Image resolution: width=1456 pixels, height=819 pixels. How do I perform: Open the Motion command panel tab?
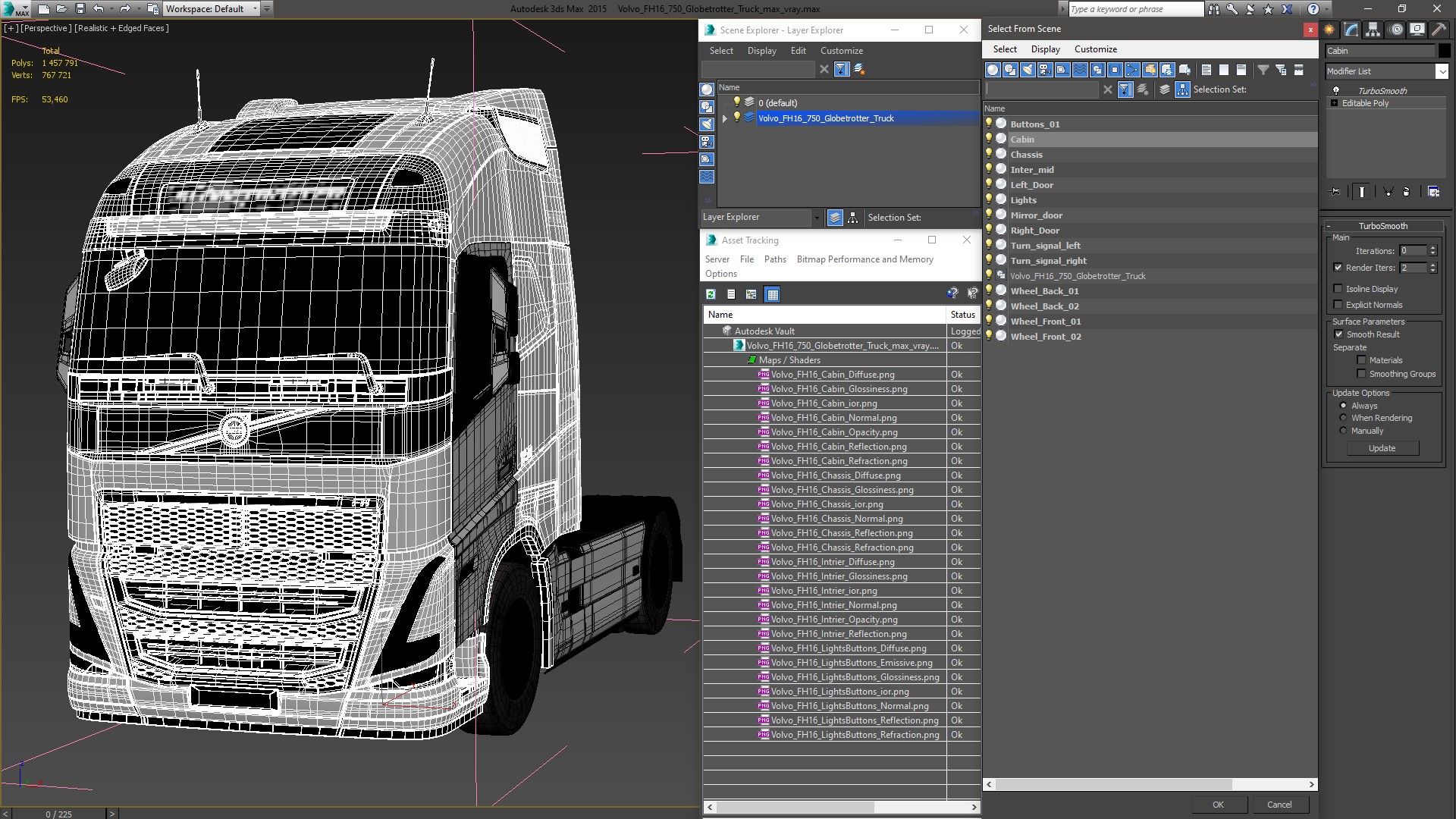tap(1396, 30)
